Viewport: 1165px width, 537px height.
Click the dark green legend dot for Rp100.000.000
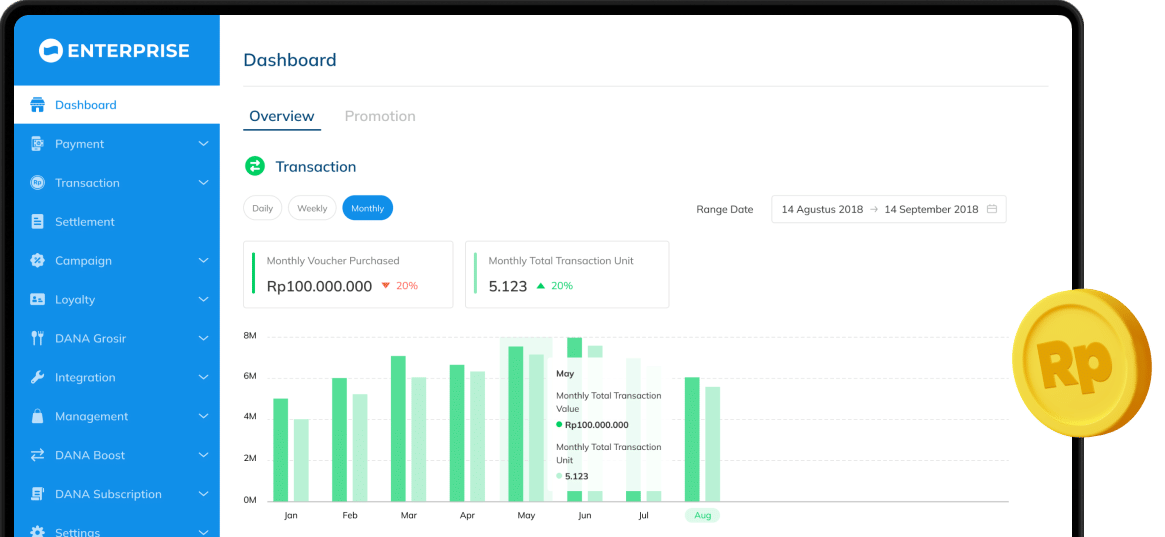click(x=559, y=425)
